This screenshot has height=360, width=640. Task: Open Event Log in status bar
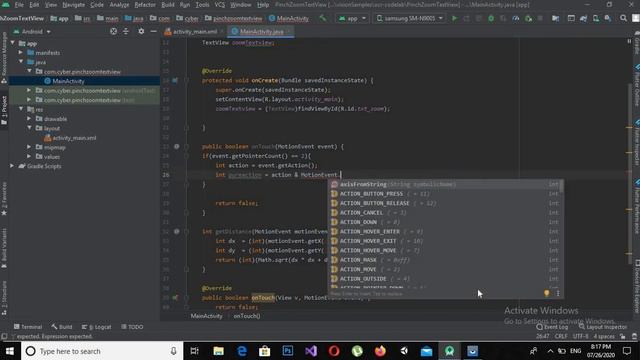click(552, 327)
